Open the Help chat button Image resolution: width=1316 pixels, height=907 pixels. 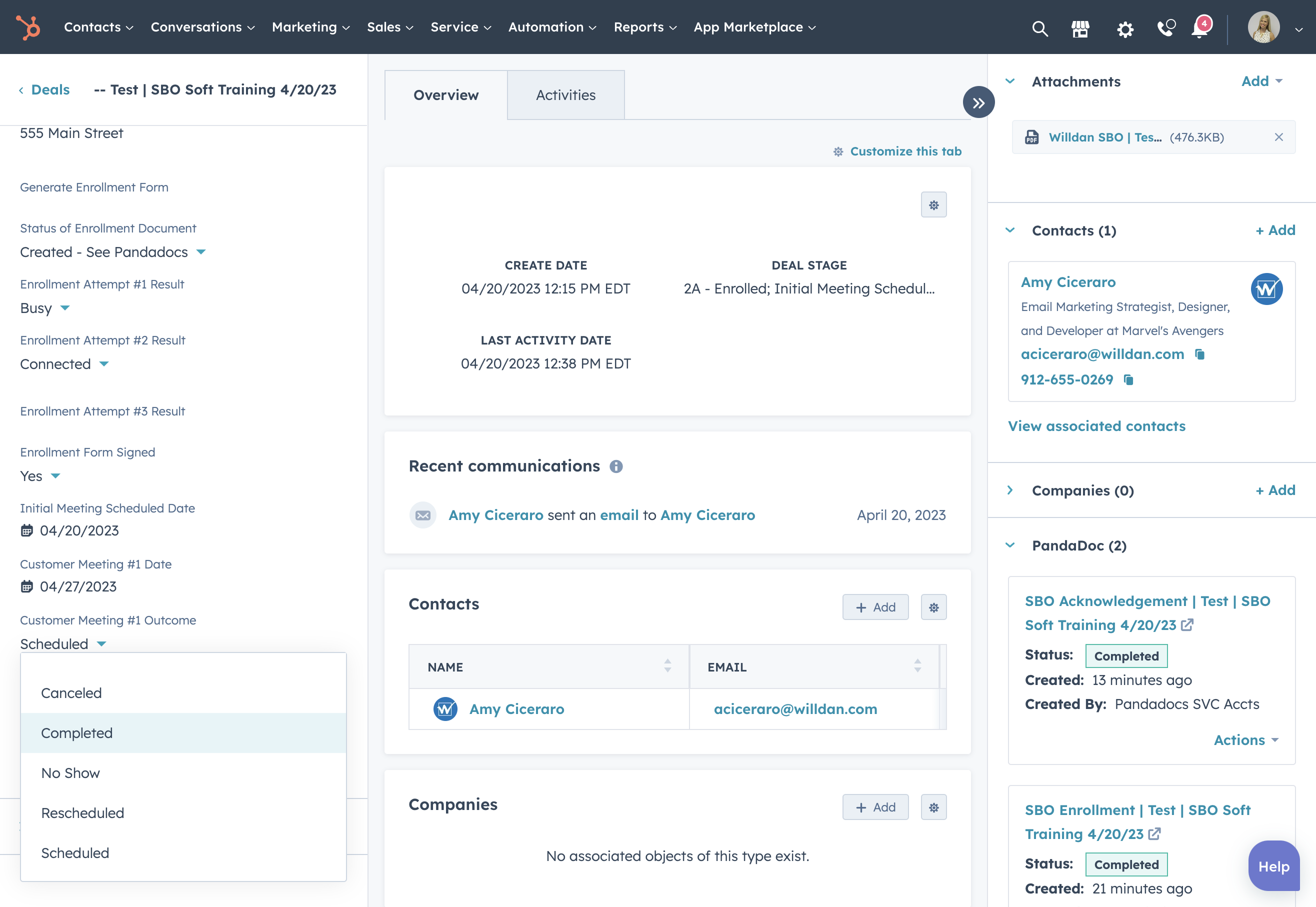click(x=1273, y=866)
